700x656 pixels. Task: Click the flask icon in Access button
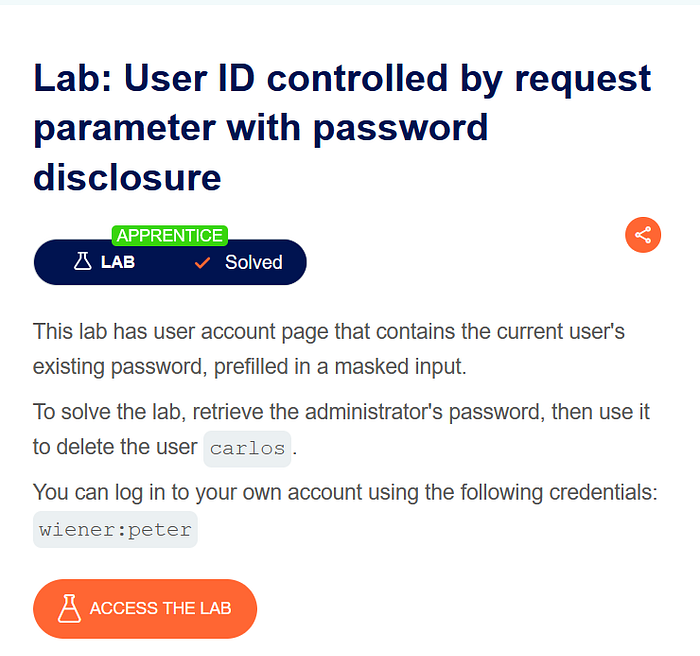[69, 608]
